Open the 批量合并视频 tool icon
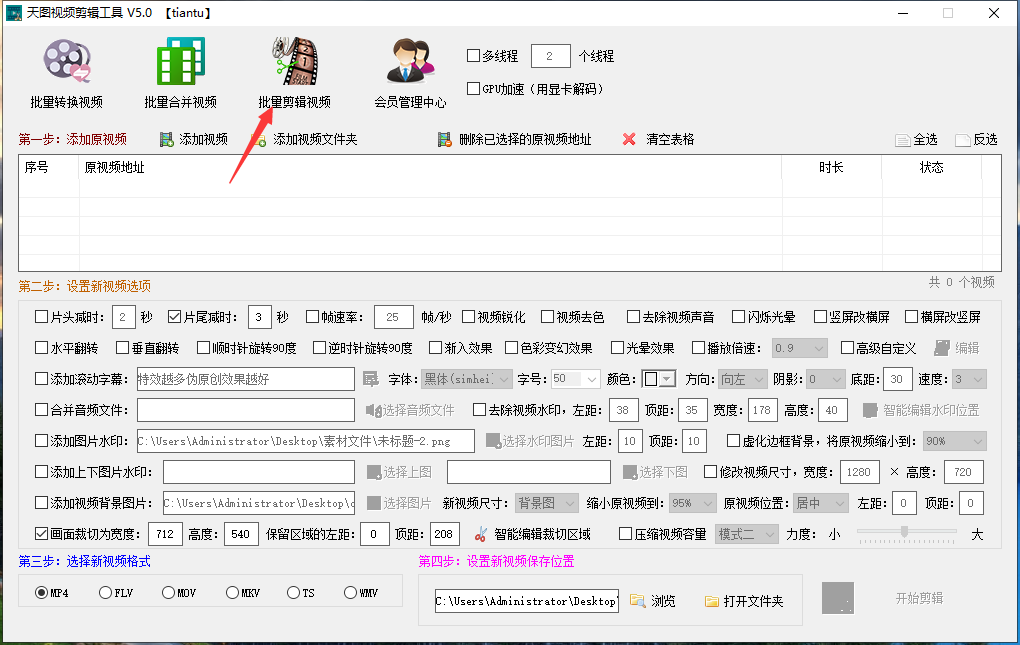Screen dimensions: 1020x645 point(181,62)
